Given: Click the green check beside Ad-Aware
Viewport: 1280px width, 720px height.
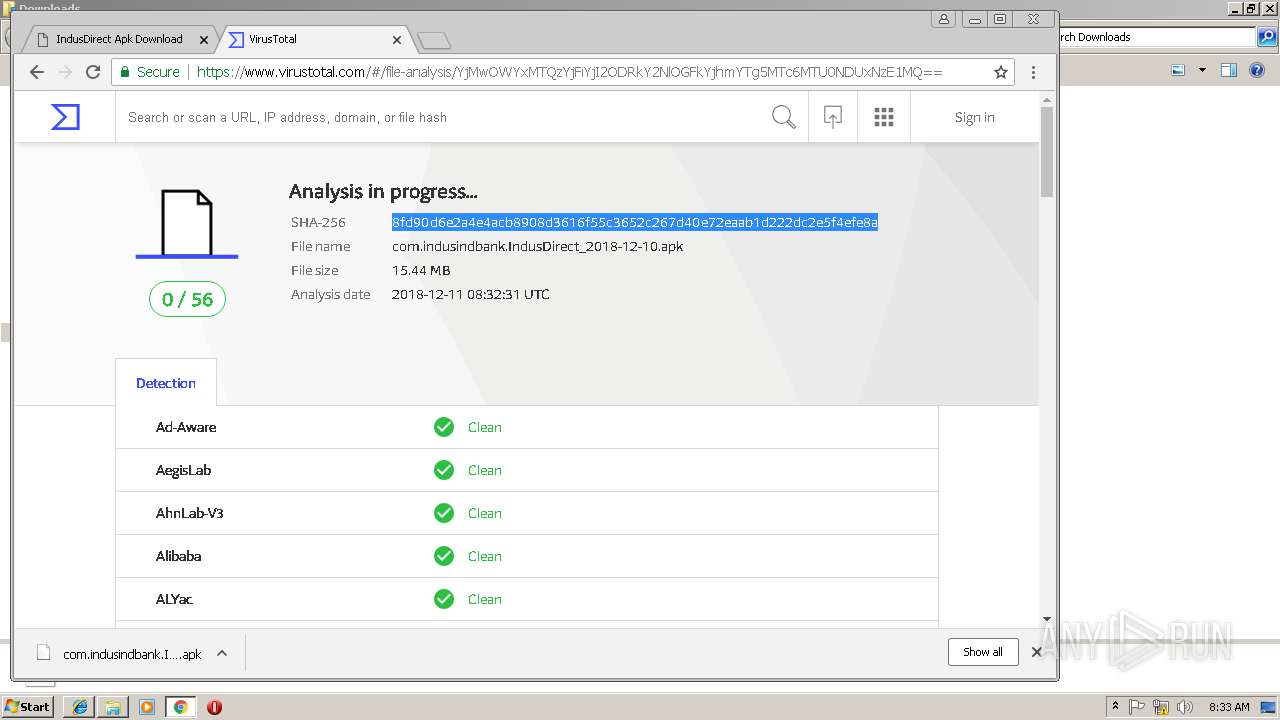Looking at the screenshot, I should [444, 427].
